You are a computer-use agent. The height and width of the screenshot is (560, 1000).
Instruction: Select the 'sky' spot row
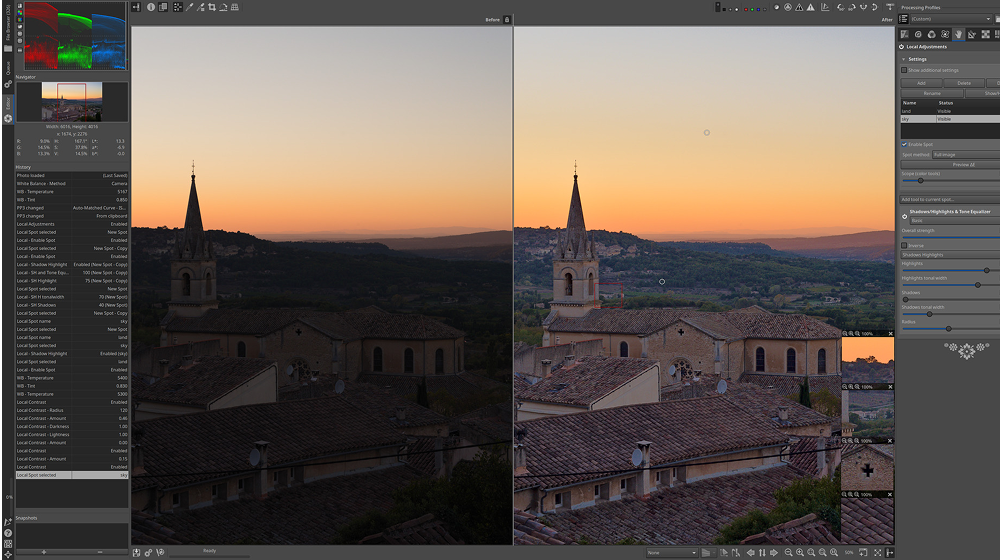(950, 119)
